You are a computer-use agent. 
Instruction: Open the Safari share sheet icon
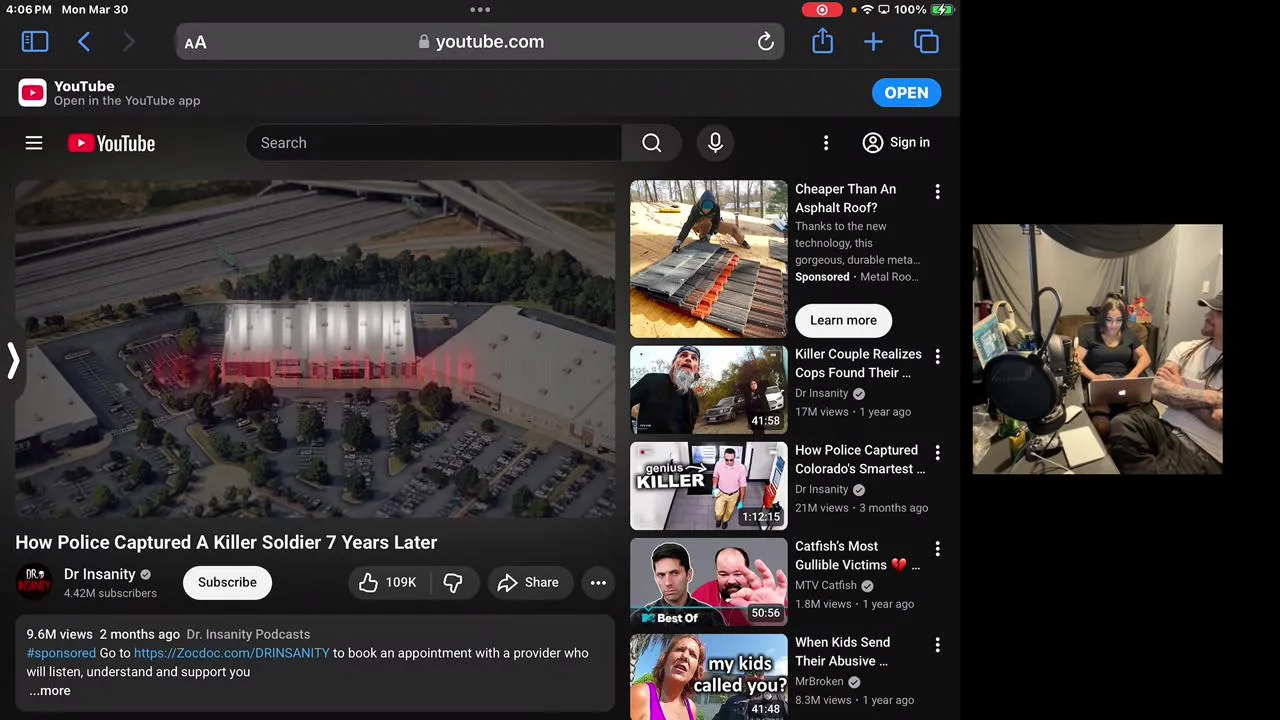(x=822, y=41)
